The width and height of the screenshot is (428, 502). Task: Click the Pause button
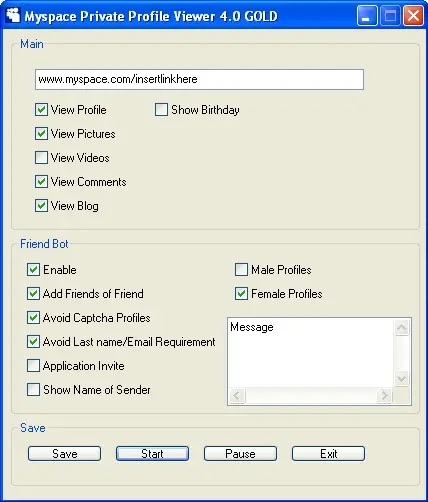point(240,454)
